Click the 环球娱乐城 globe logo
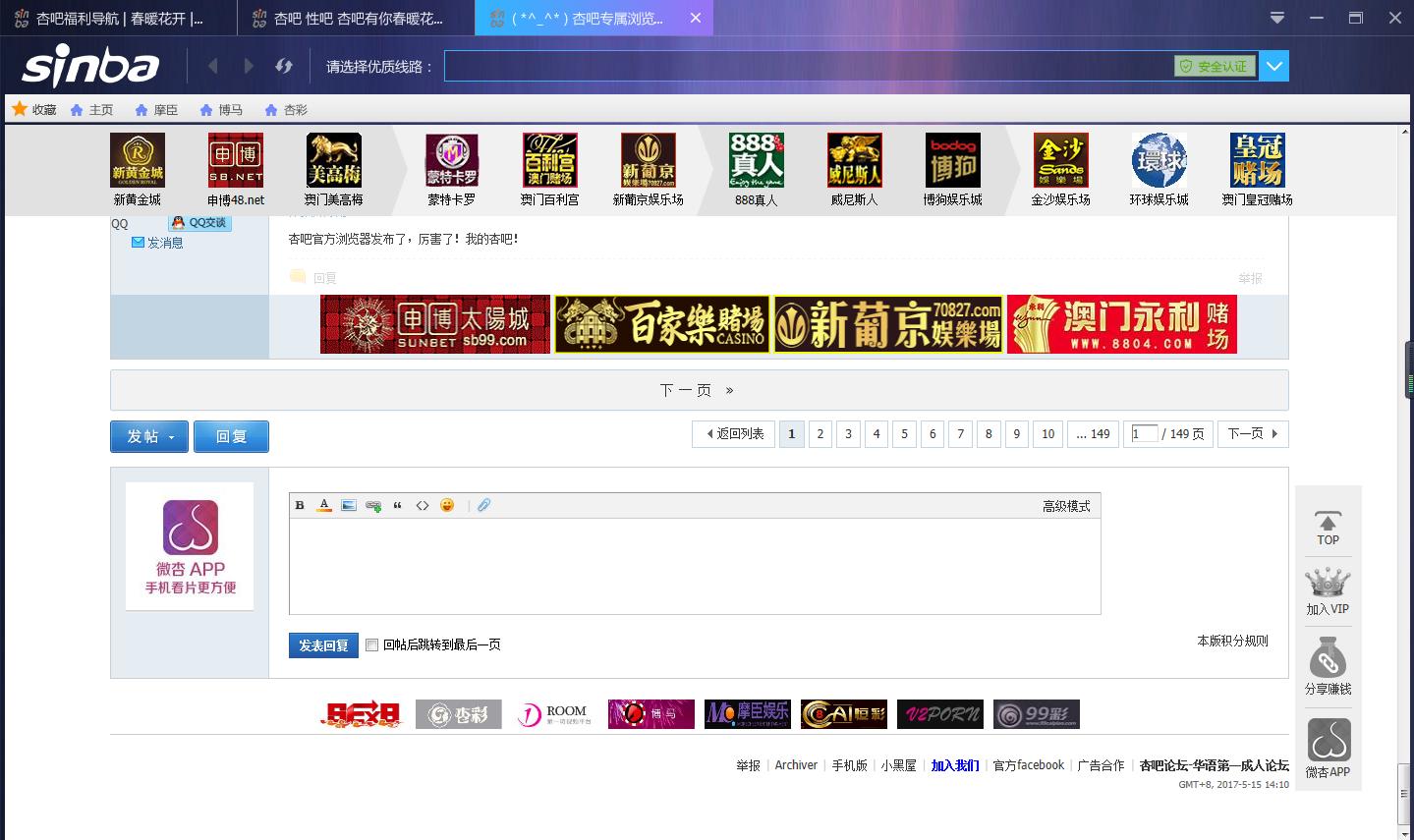The image size is (1414, 840). point(1159,160)
